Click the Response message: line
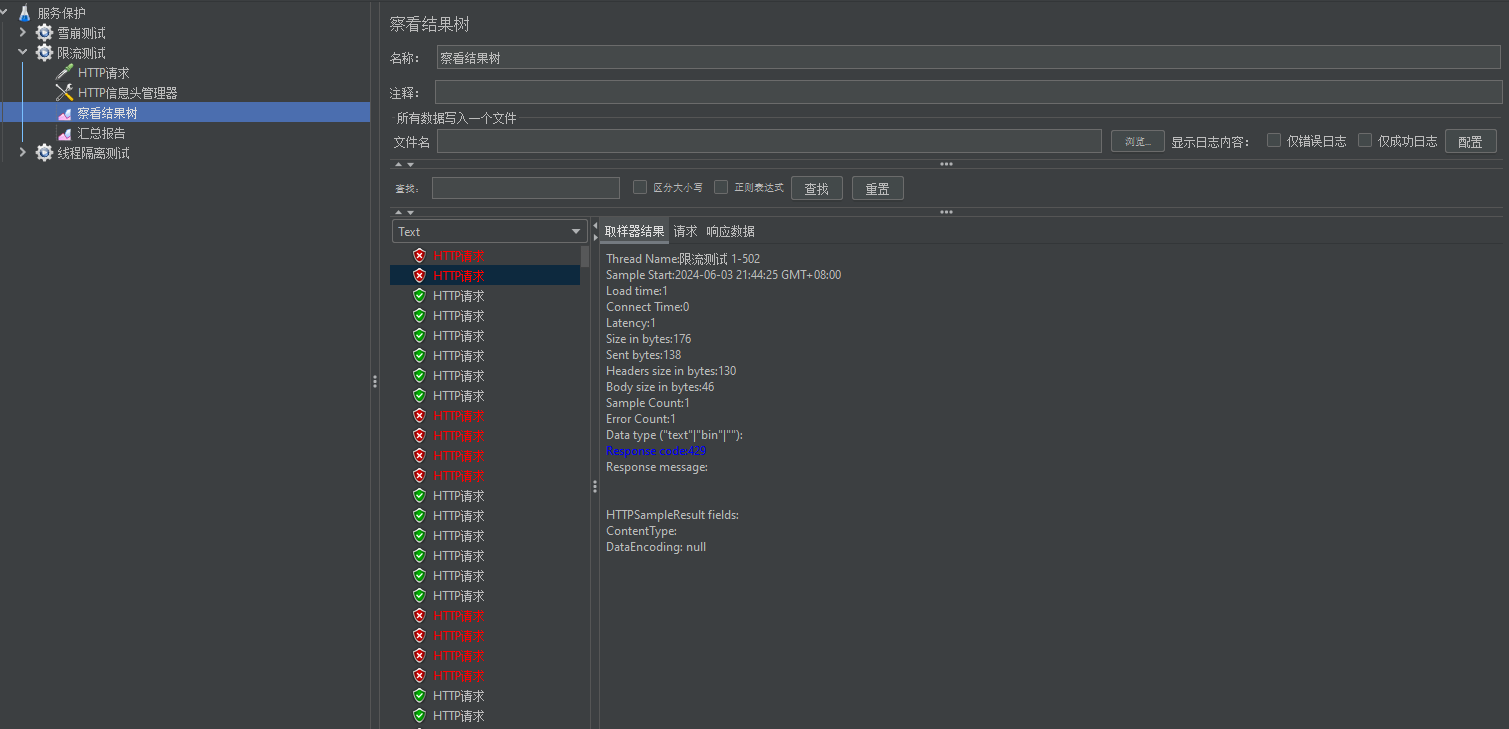The height and width of the screenshot is (729, 1509). pyautogui.click(x=657, y=467)
